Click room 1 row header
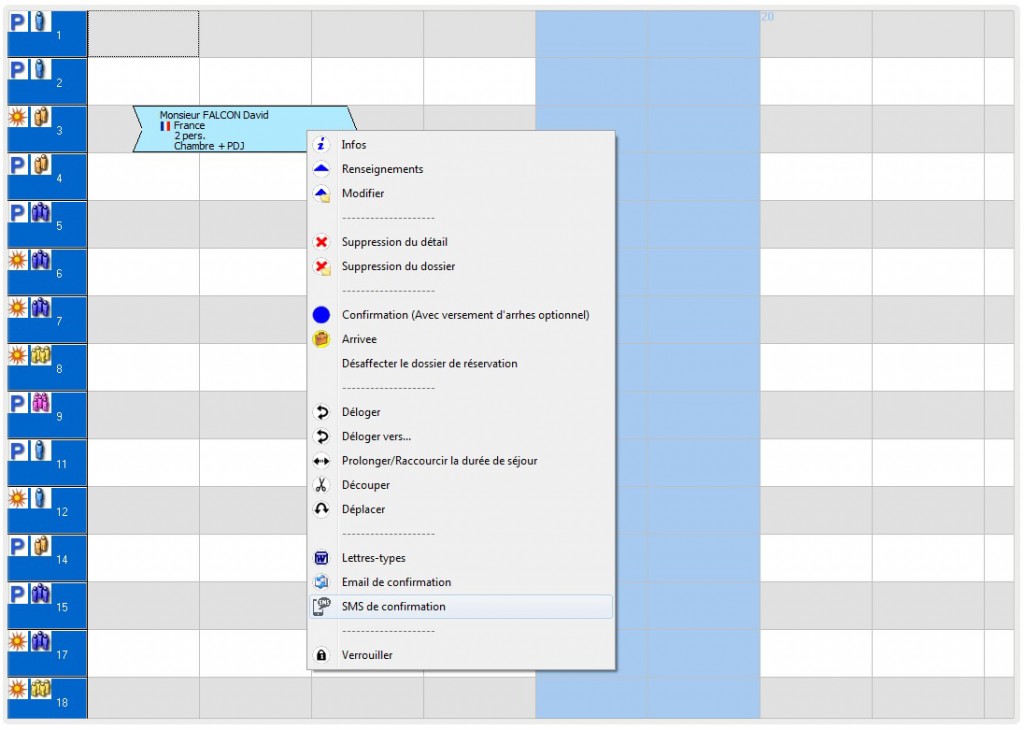Image resolution: width=1024 pixels, height=730 pixels. [x=47, y=34]
